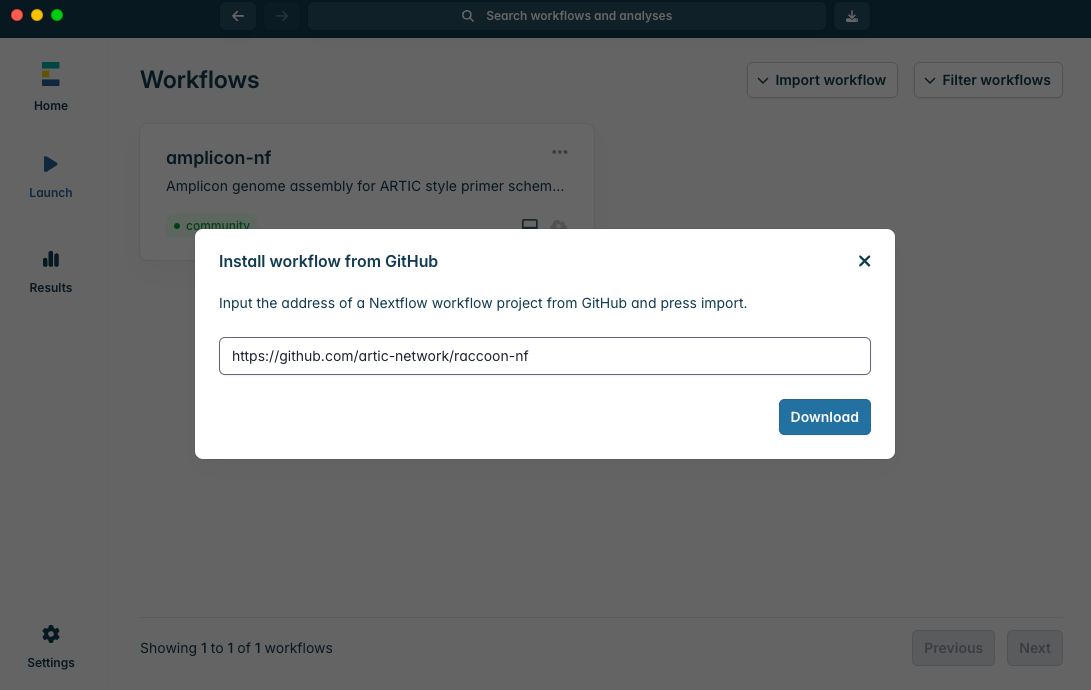
Task: Click the GitHub address input field
Action: [x=544, y=356]
